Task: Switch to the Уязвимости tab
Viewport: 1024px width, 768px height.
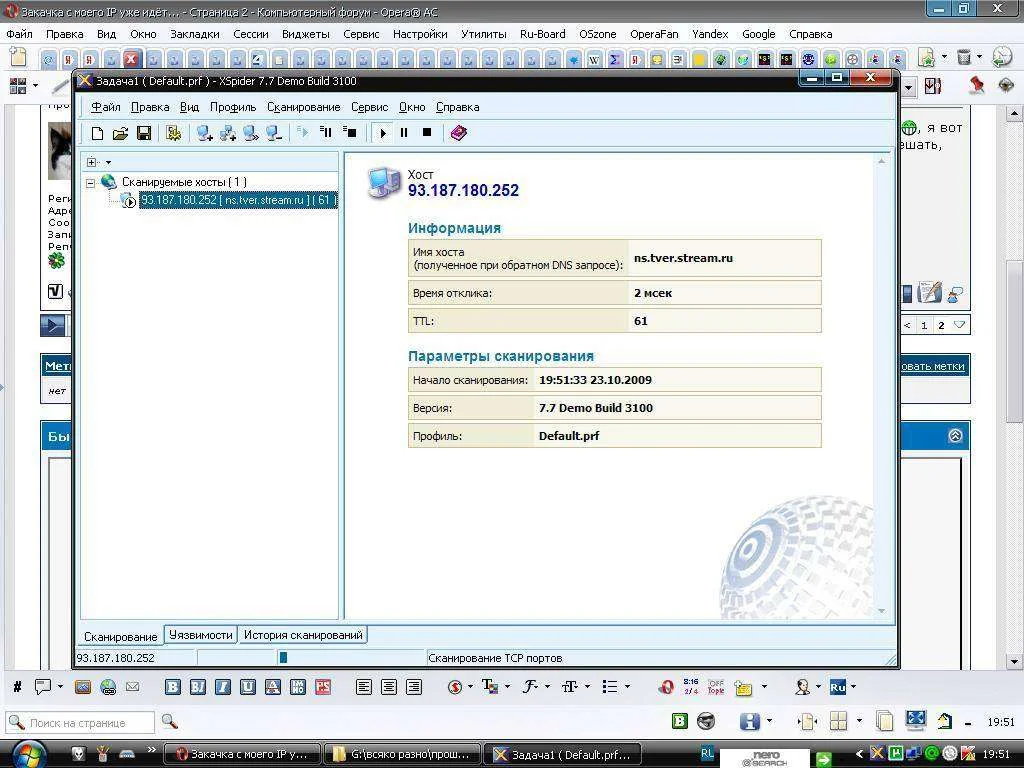Action: [200, 635]
